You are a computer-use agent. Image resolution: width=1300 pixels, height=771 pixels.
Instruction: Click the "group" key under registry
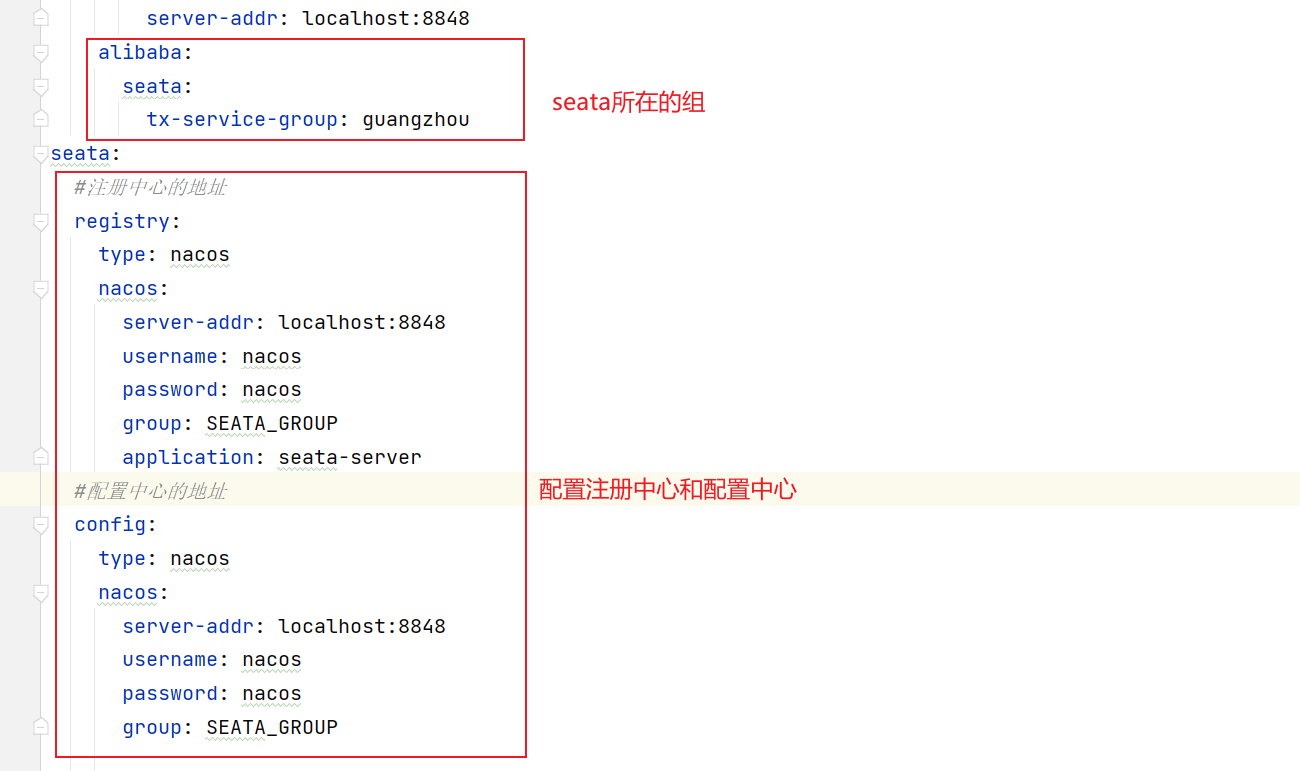(152, 424)
